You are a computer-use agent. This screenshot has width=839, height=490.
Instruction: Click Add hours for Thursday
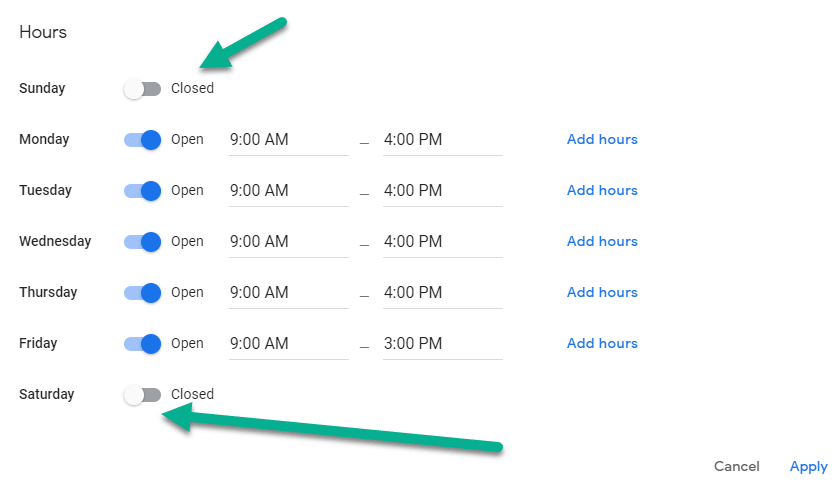coord(602,293)
